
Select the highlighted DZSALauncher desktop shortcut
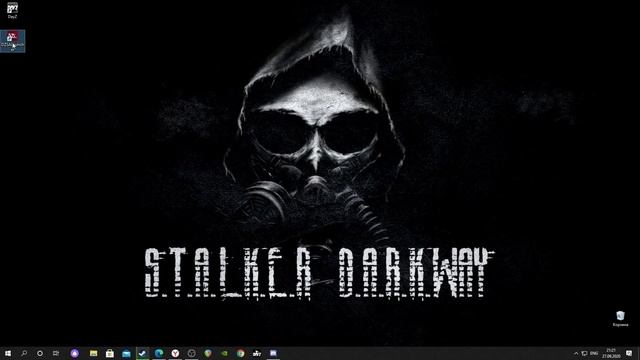(x=13, y=41)
